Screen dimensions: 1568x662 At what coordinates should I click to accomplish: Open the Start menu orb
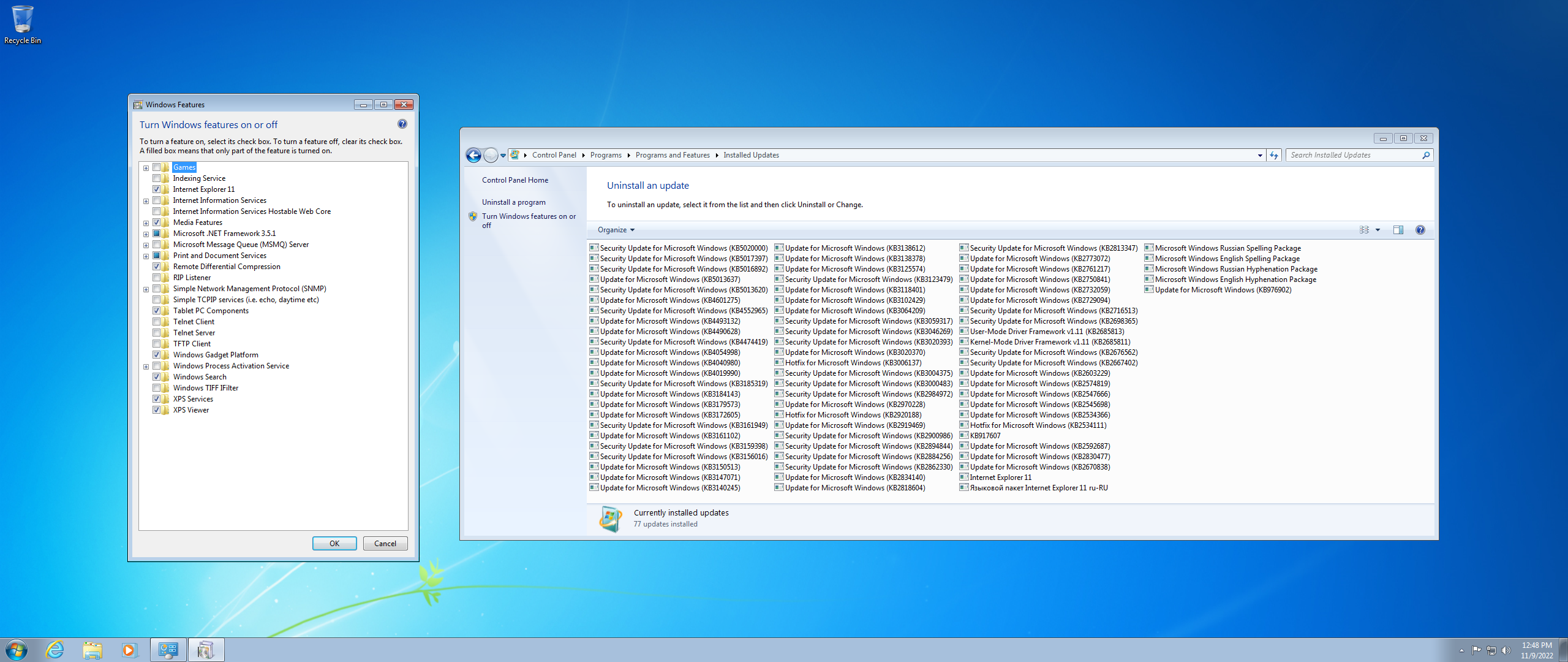pos(17,650)
